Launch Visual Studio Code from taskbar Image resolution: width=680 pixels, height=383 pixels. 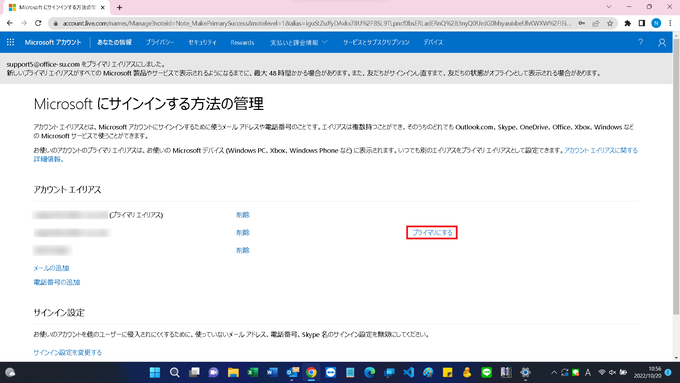tap(409, 372)
